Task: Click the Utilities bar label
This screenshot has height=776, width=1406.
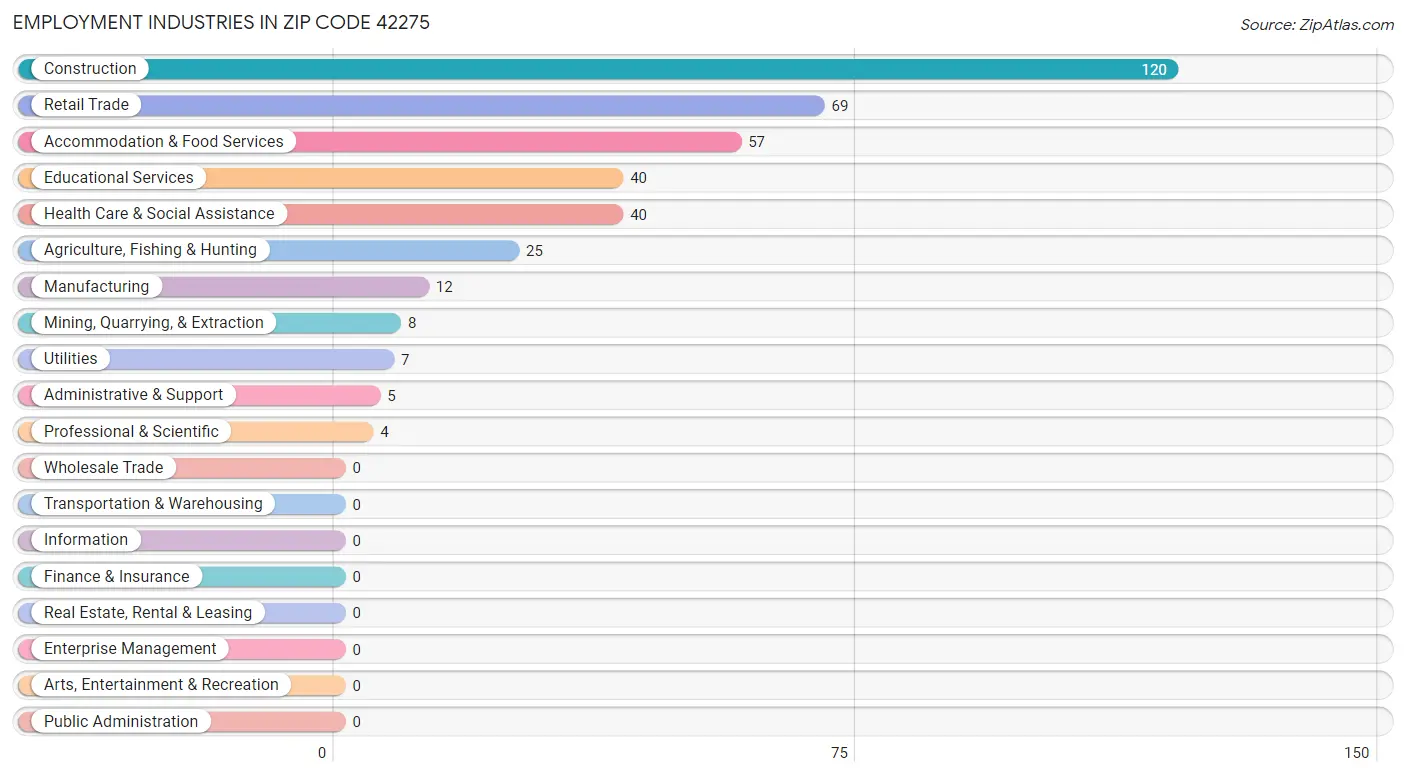Action: coord(71,359)
